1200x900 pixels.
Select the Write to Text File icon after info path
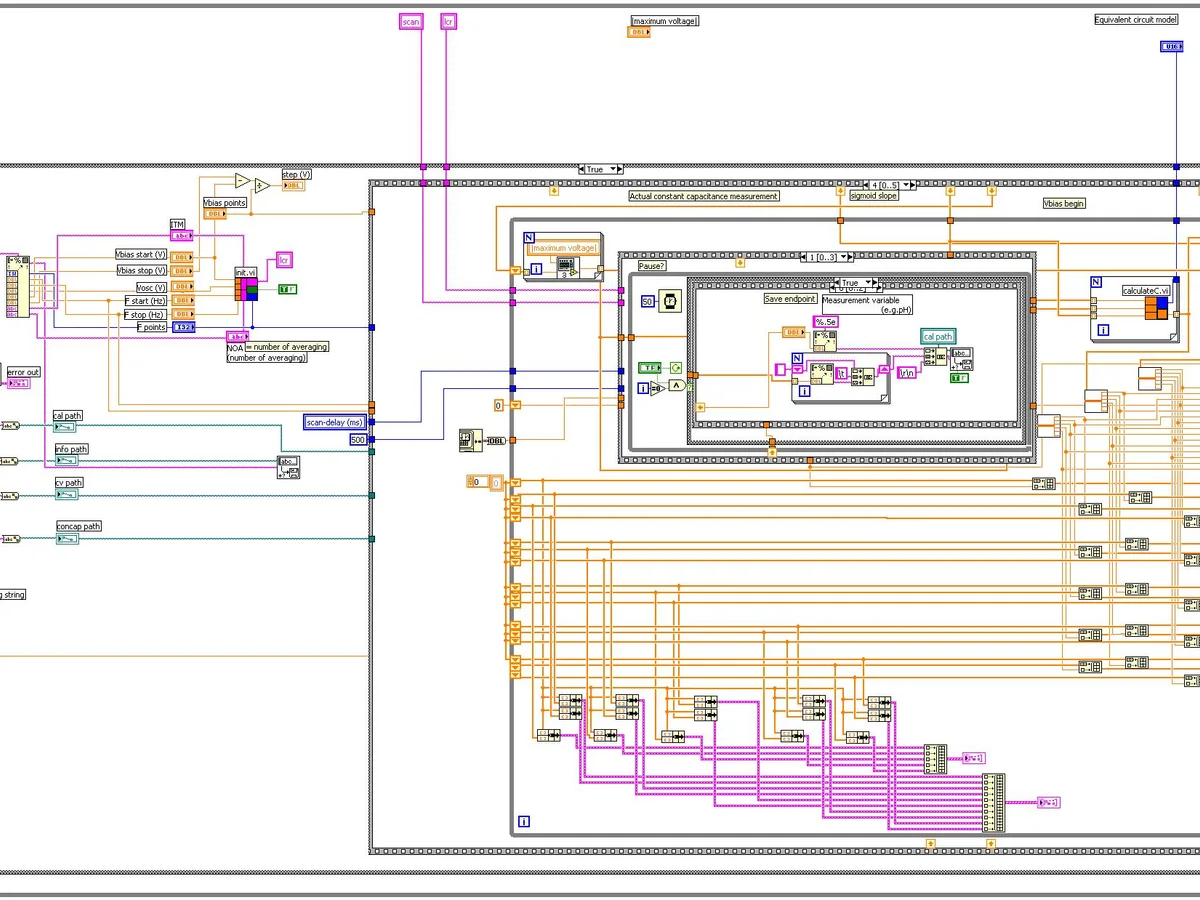point(288,467)
